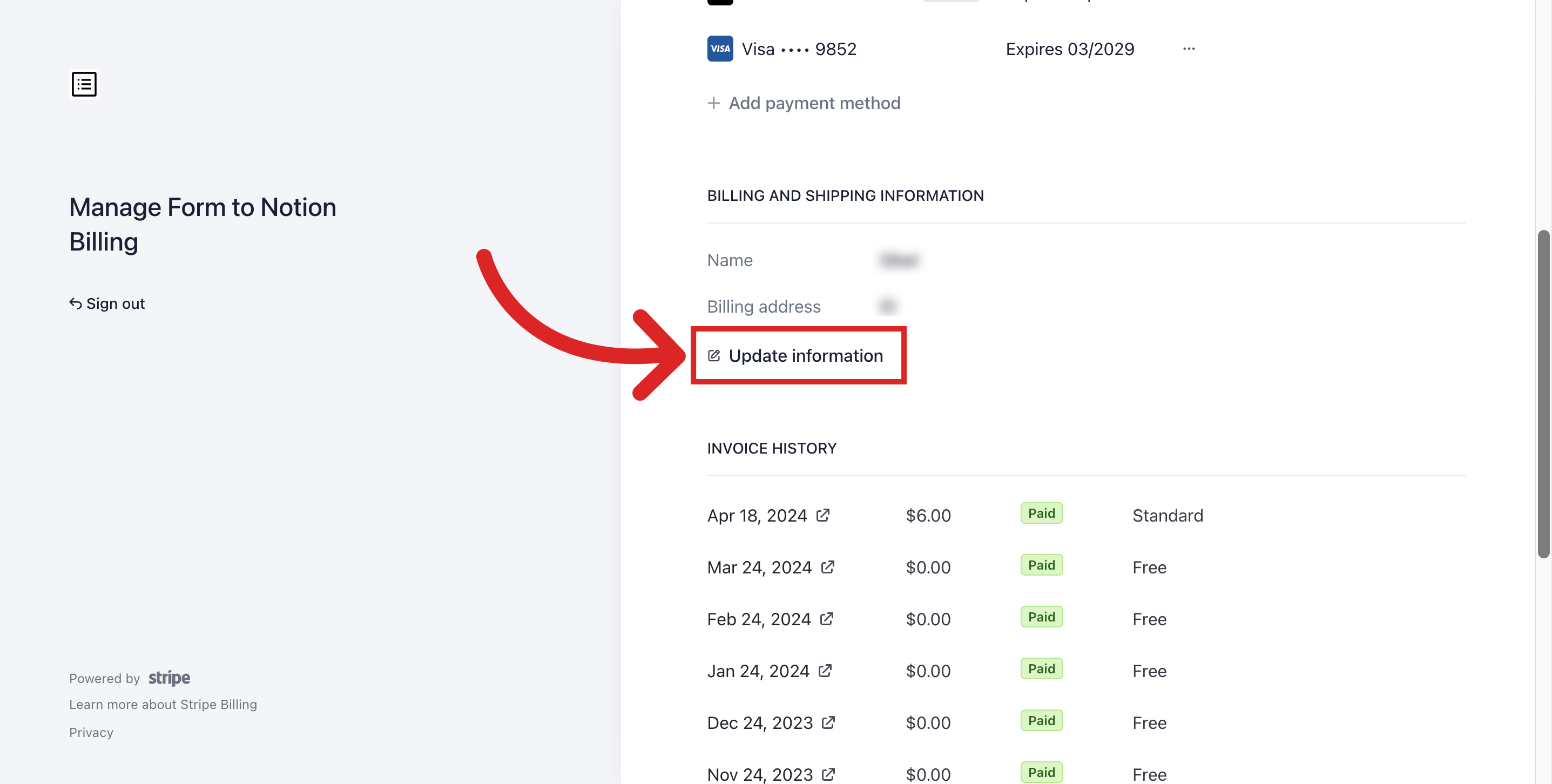Click the Manage Form to Notion Billing title

pos(203,224)
